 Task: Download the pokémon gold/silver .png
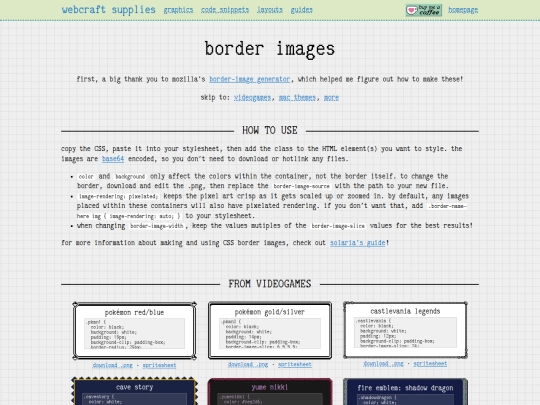click(x=248, y=364)
